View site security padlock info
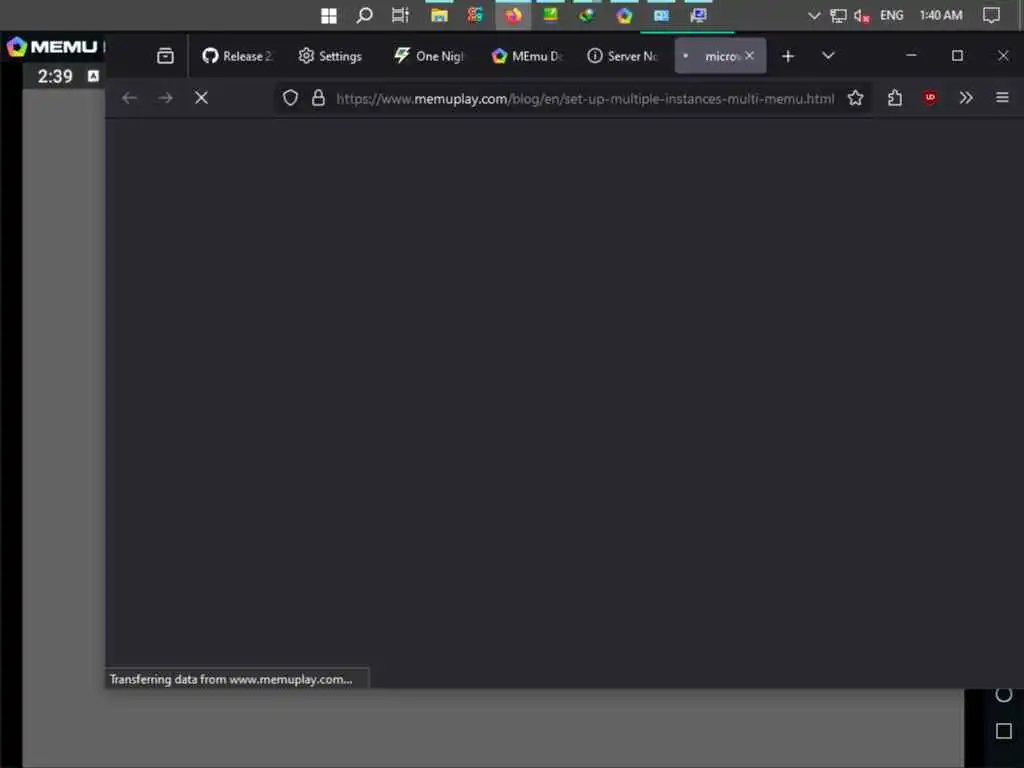Image resolution: width=1024 pixels, height=768 pixels. (x=318, y=98)
